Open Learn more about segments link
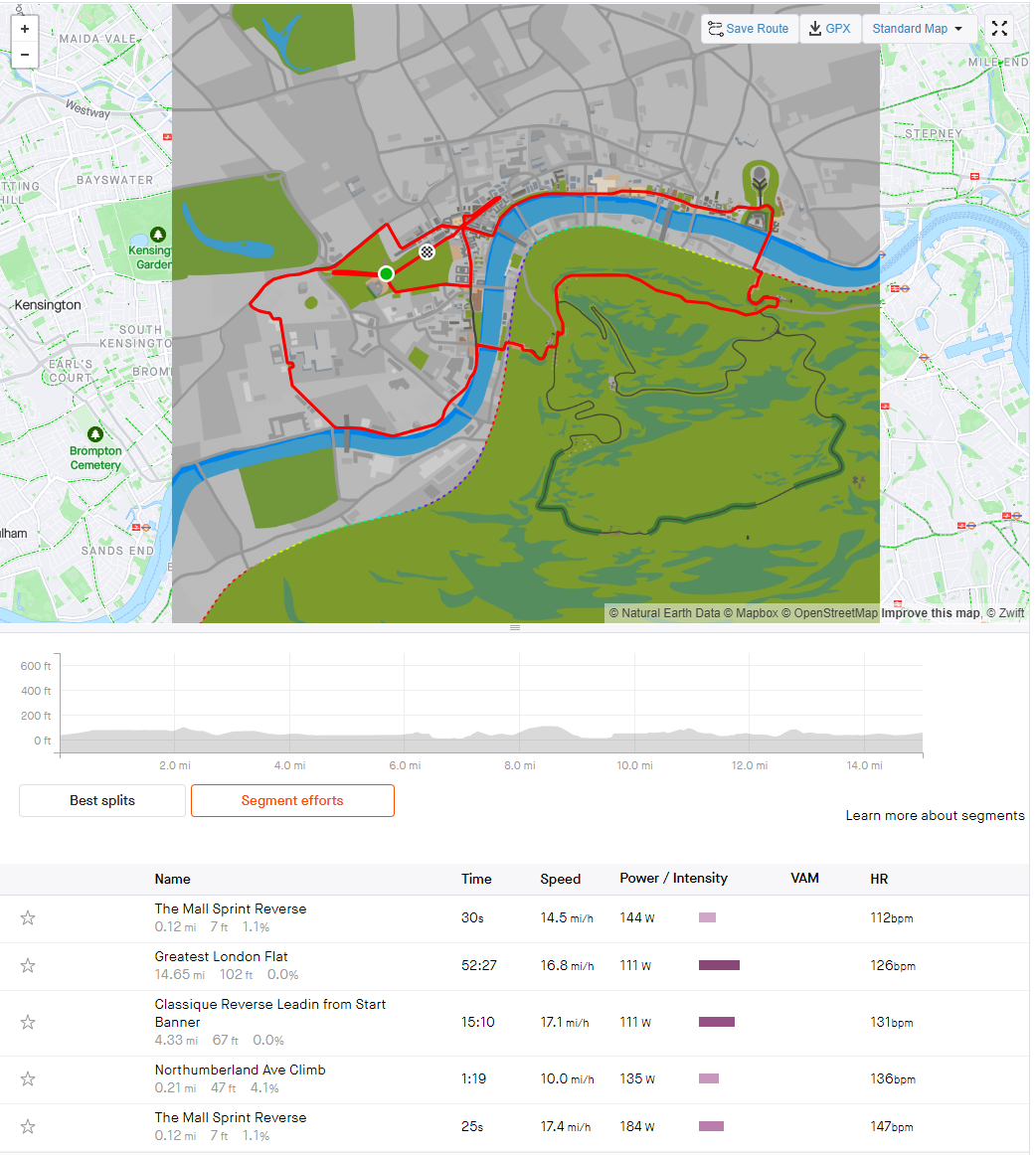This screenshot has height=1155, width=1036. click(935, 815)
